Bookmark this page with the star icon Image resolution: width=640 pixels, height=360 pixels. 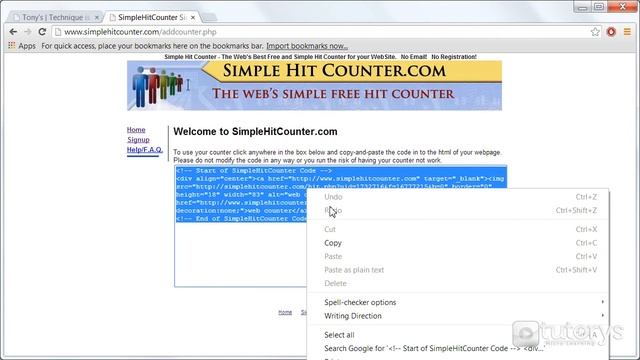(595, 32)
